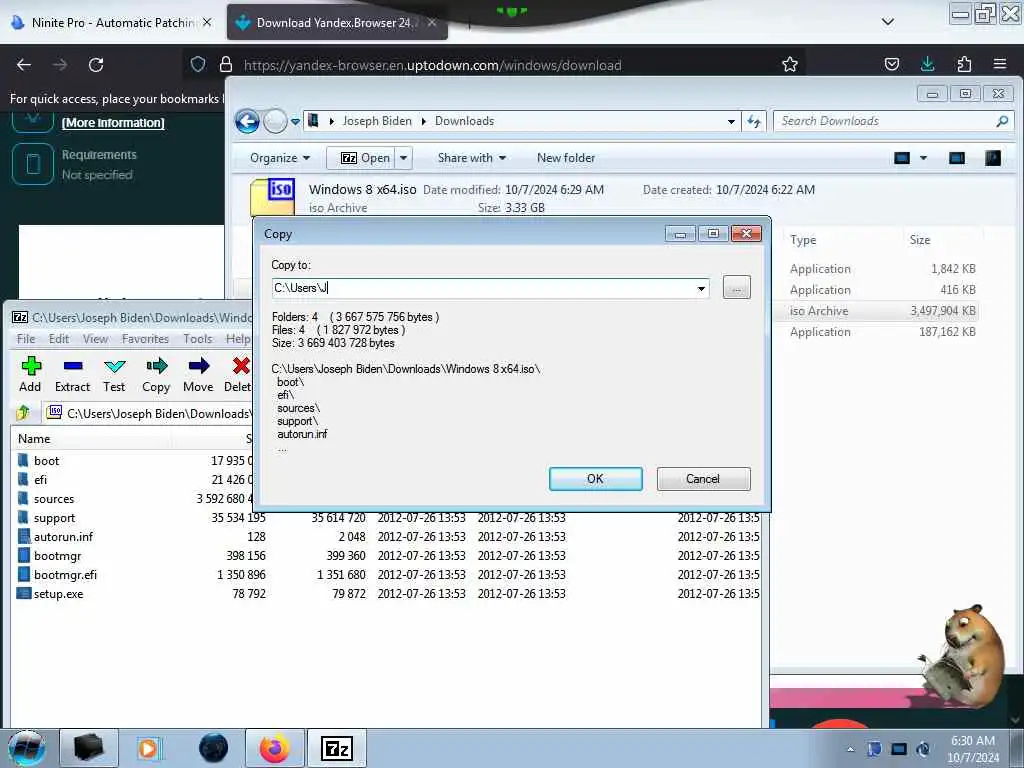This screenshot has height=768, width=1024.
Task: Browse for destination folder with ... button
Action: tap(737, 287)
